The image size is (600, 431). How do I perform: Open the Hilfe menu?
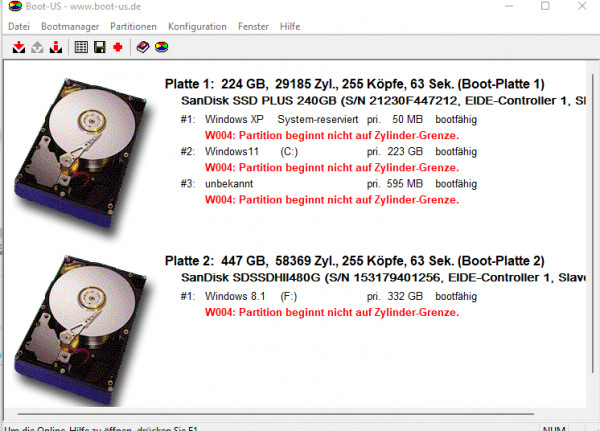290,26
